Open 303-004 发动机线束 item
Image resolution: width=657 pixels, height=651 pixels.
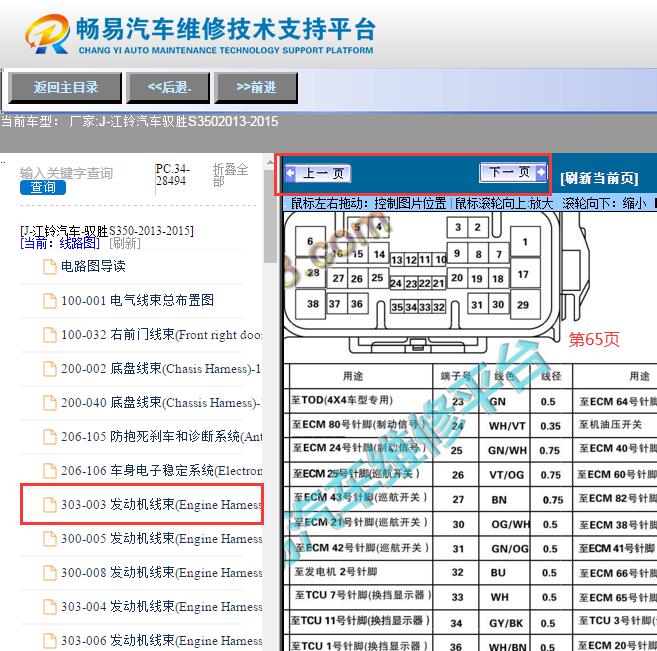[162, 607]
